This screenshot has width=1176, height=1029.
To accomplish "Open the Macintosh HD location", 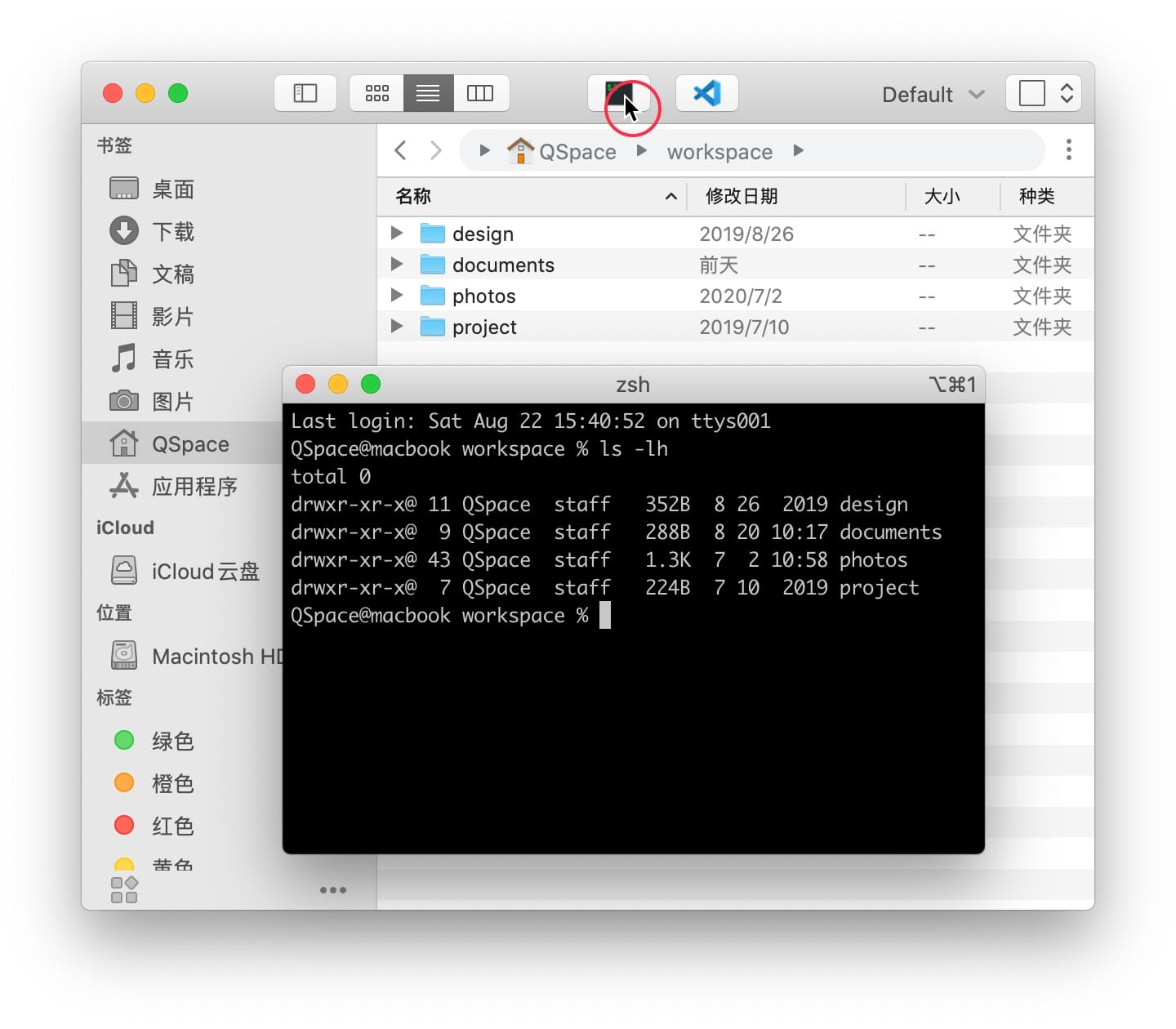I will 212,656.
